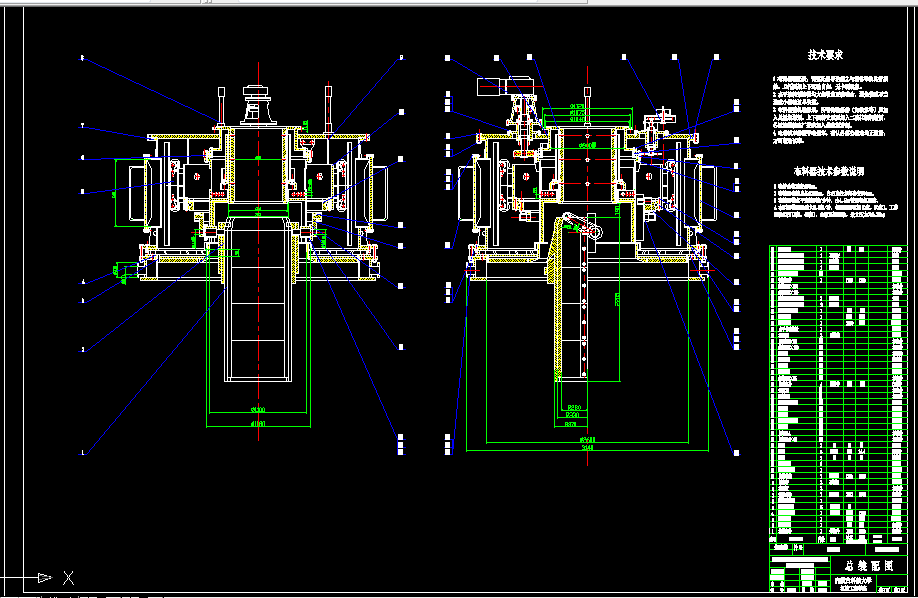Viewport: 918px width, 598px height.
Task: Select the 布料器技术参数说明 heading text
Action: tap(828, 172)
